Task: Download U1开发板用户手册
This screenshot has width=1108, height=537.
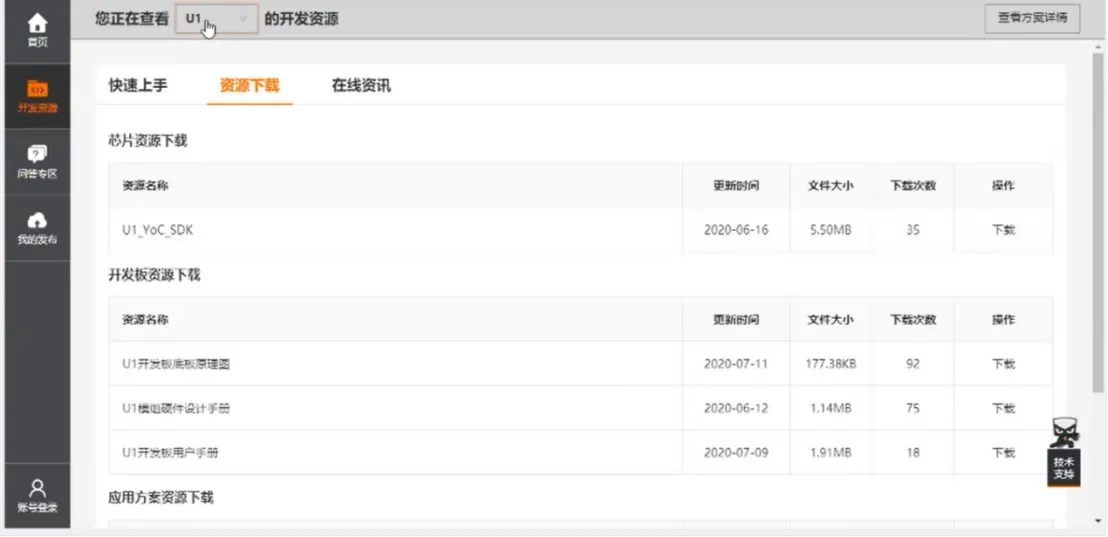Action: click(1003, 453)
